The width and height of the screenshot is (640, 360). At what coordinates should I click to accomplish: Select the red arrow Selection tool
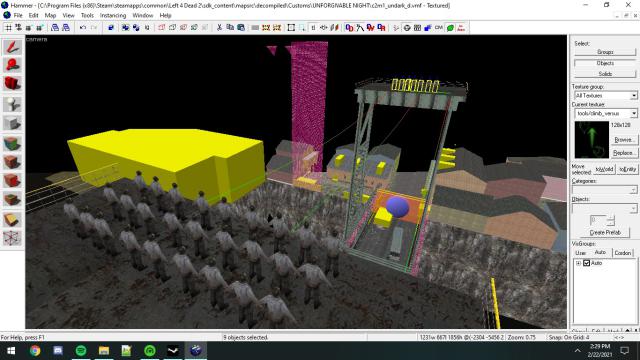click(x=12, y=47)
